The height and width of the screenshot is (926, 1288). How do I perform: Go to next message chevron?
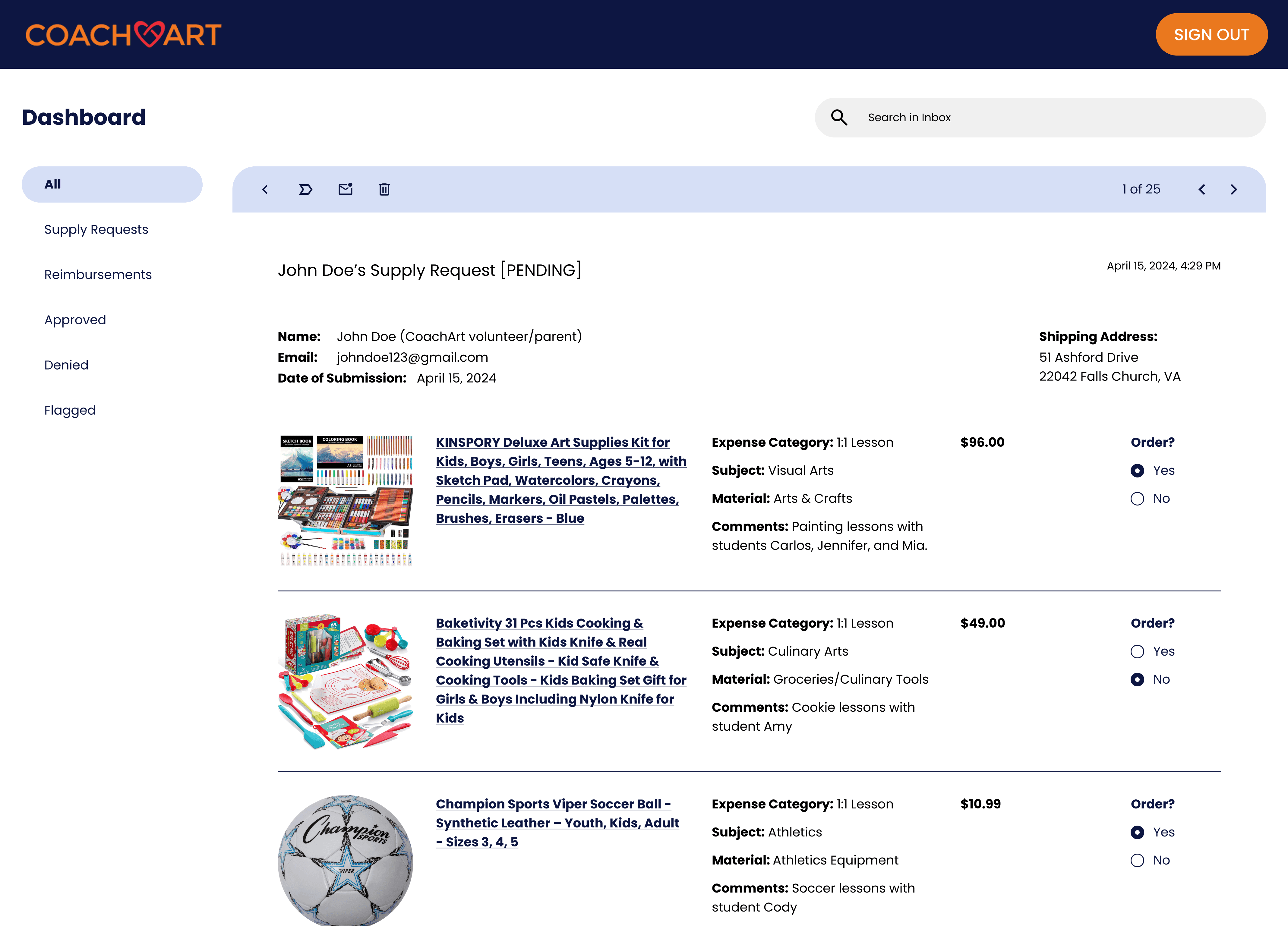coord(1233,190)
